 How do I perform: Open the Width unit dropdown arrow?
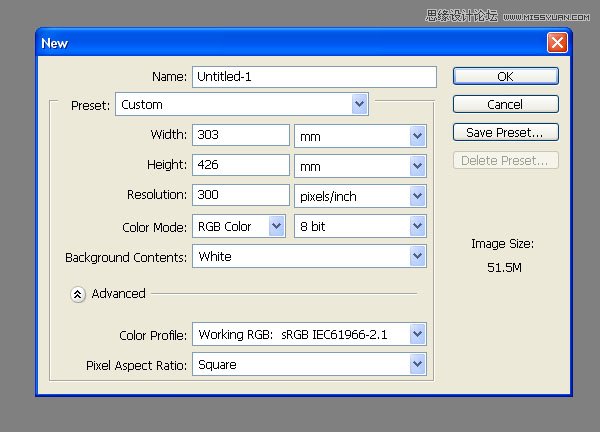click(417, 136)
